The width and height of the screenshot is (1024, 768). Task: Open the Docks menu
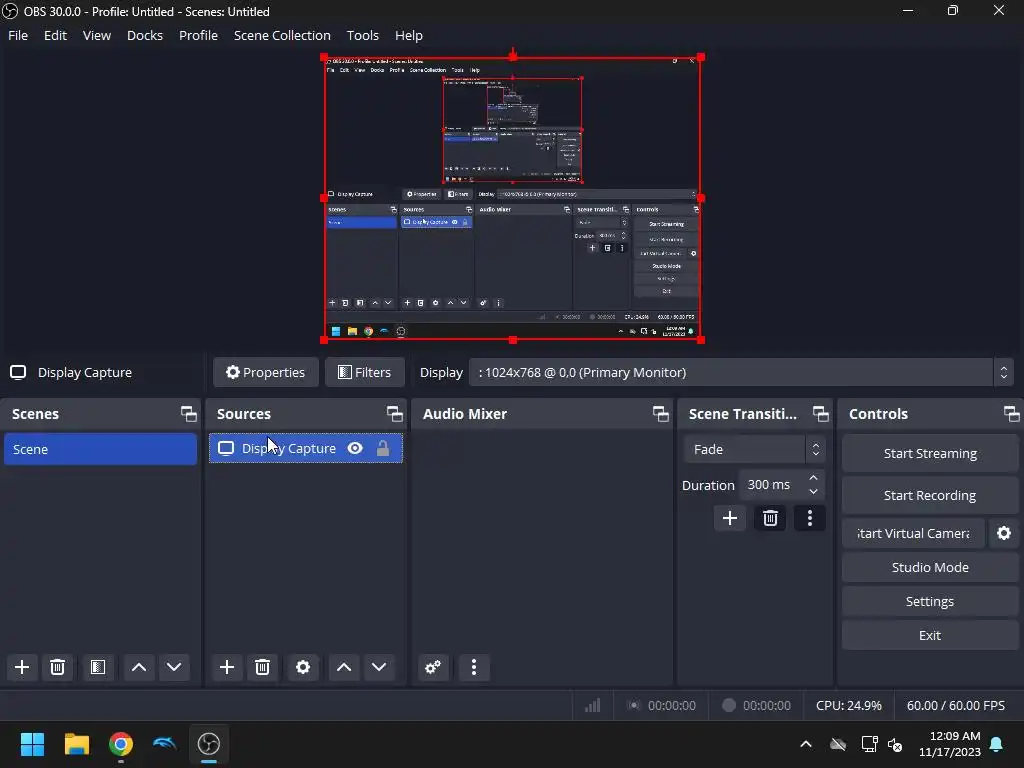[145, 35]
